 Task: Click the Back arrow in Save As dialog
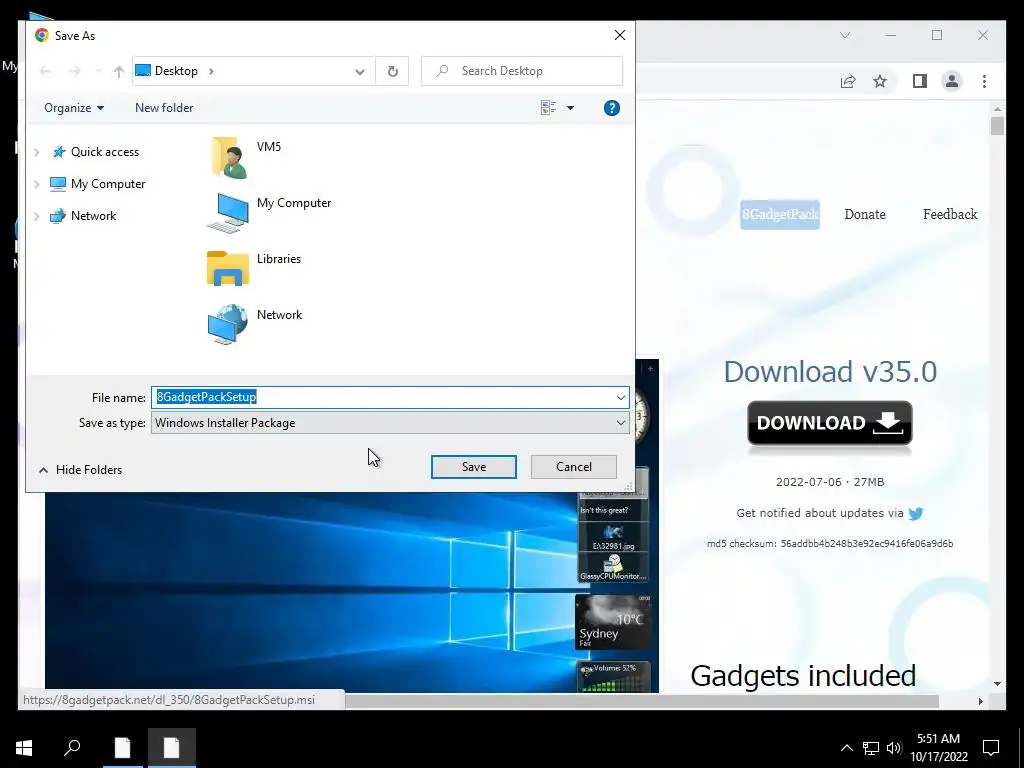click(45, 71)
